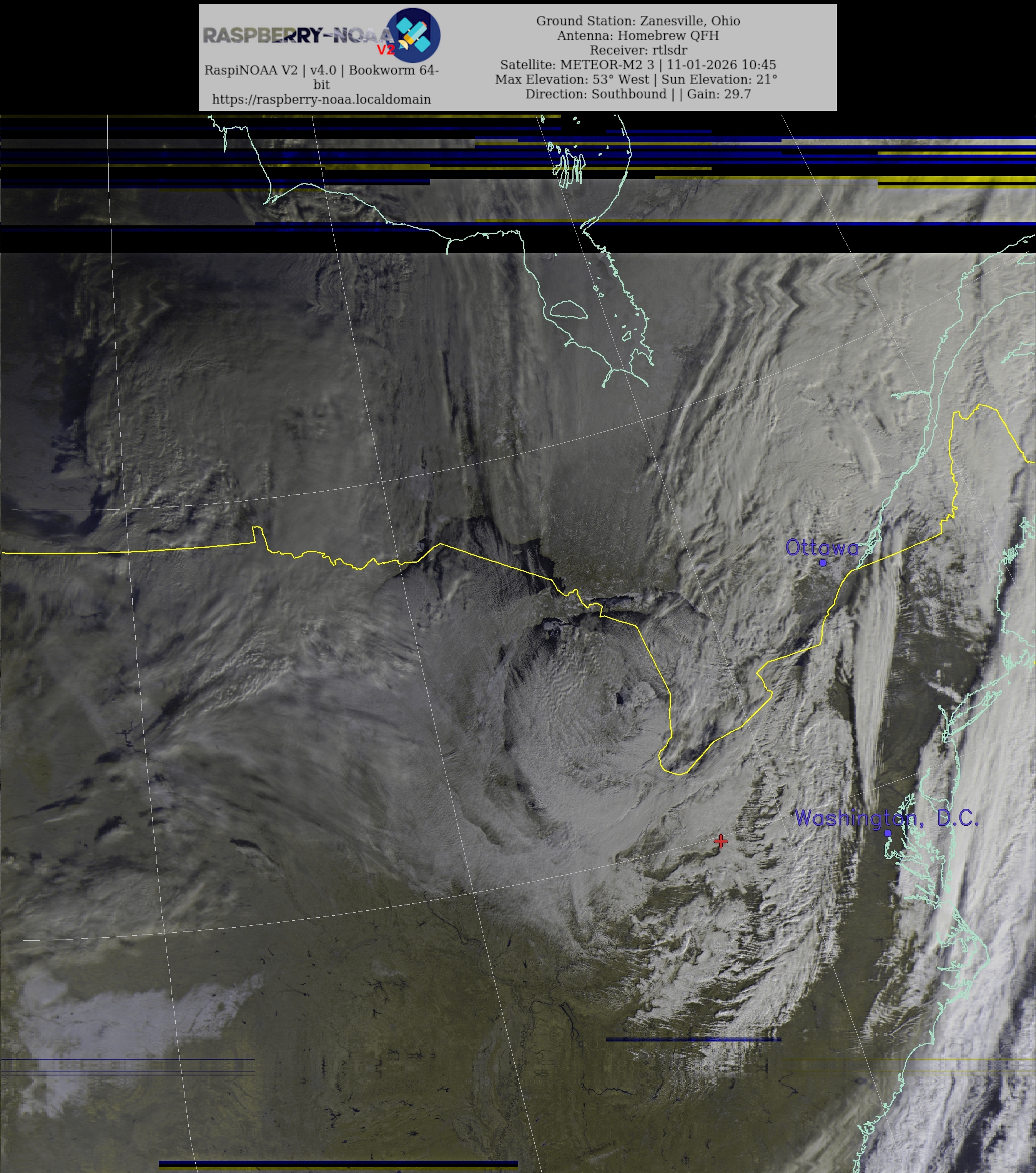Click the Satellite: METEOR-M2 3 line
This screenshot has width=1036, height=1173.
638,65
